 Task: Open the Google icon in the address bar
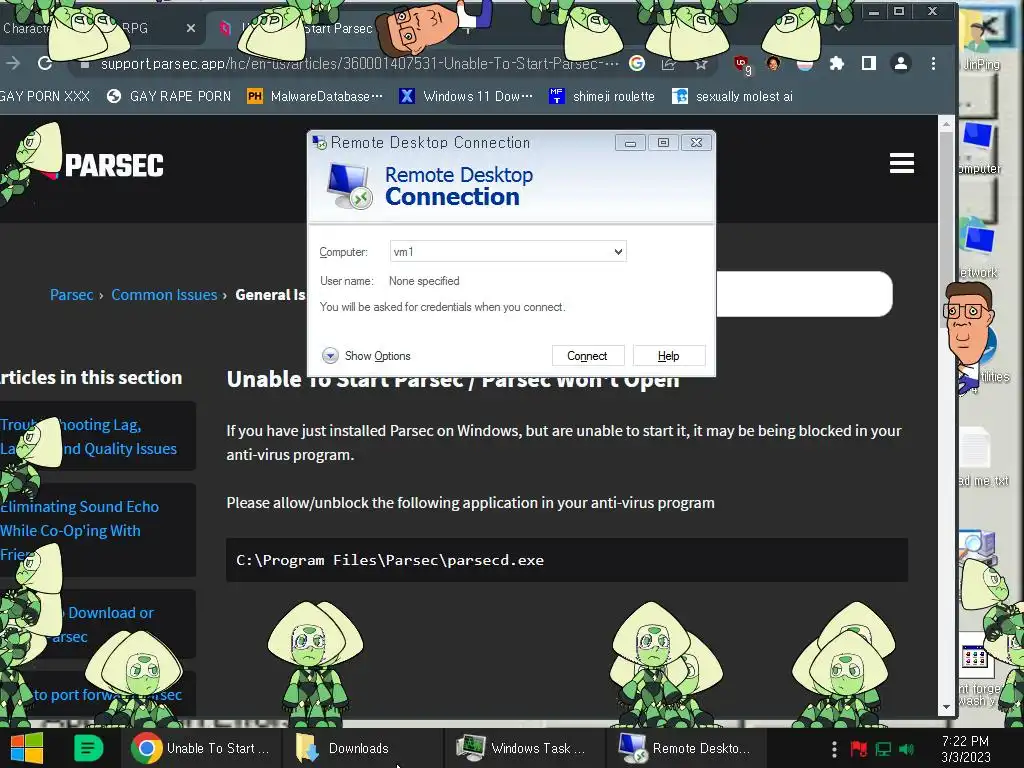(637, 63)
